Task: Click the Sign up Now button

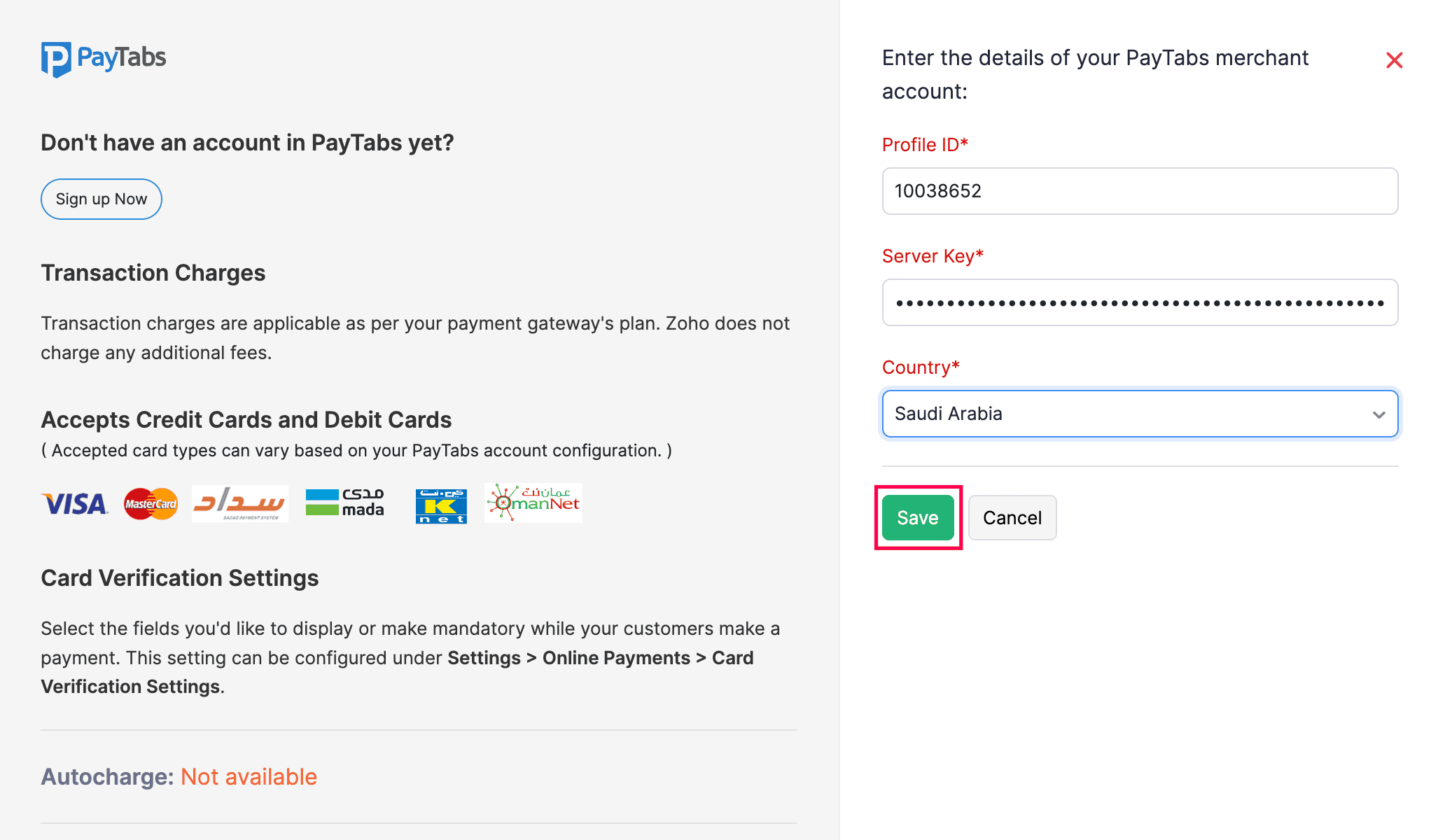Action: click(101, 199)
